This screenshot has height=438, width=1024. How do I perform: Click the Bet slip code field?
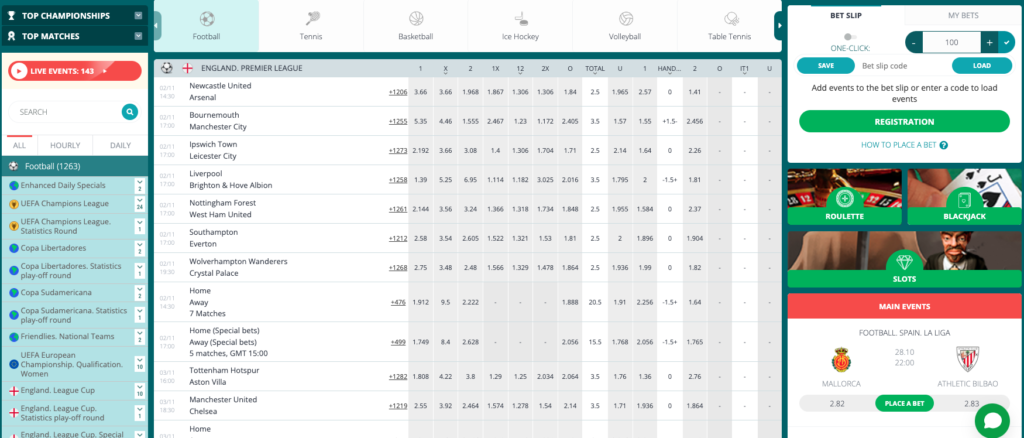(903, 65)
